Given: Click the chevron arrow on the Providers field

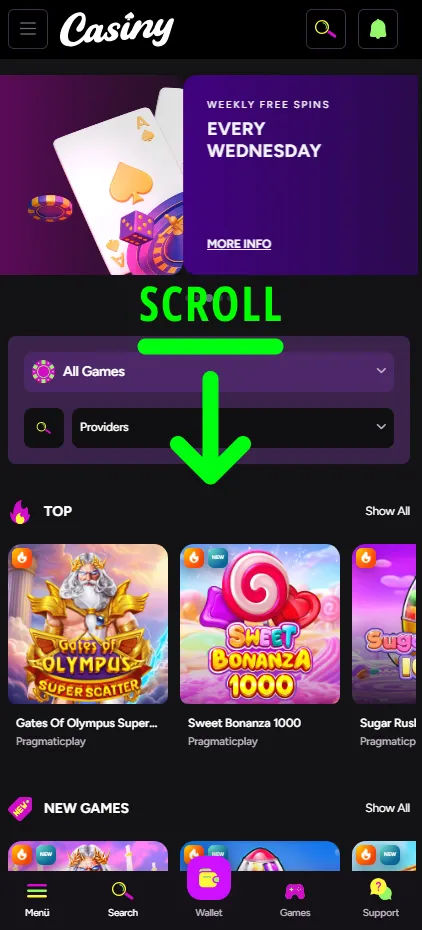Looking at the screenshot, I should 381,427.
